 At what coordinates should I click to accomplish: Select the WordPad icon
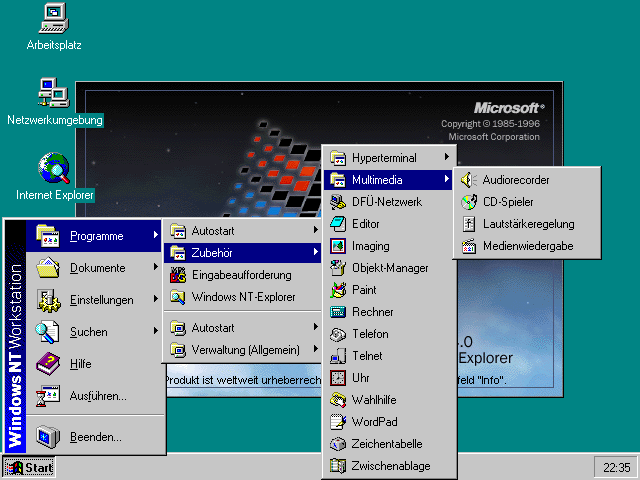pyautogui.click(x=338, y=422)
